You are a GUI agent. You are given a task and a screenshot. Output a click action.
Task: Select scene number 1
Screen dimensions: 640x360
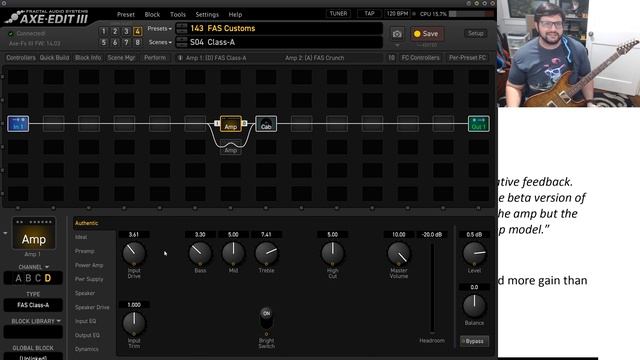coord(104,31)
